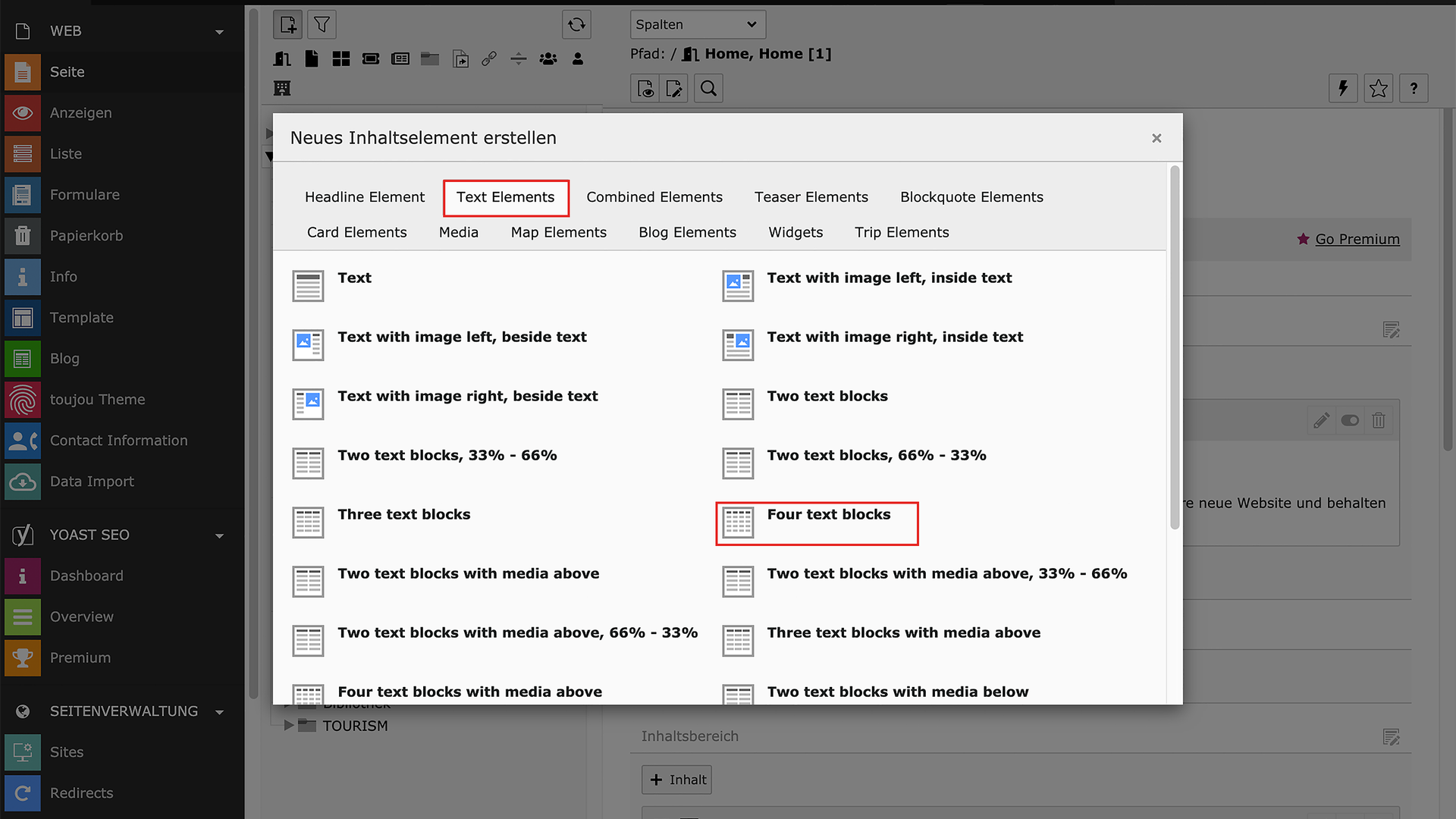Open the Papierkorb module
The image size is (1456, 819).
coord(86,236)
